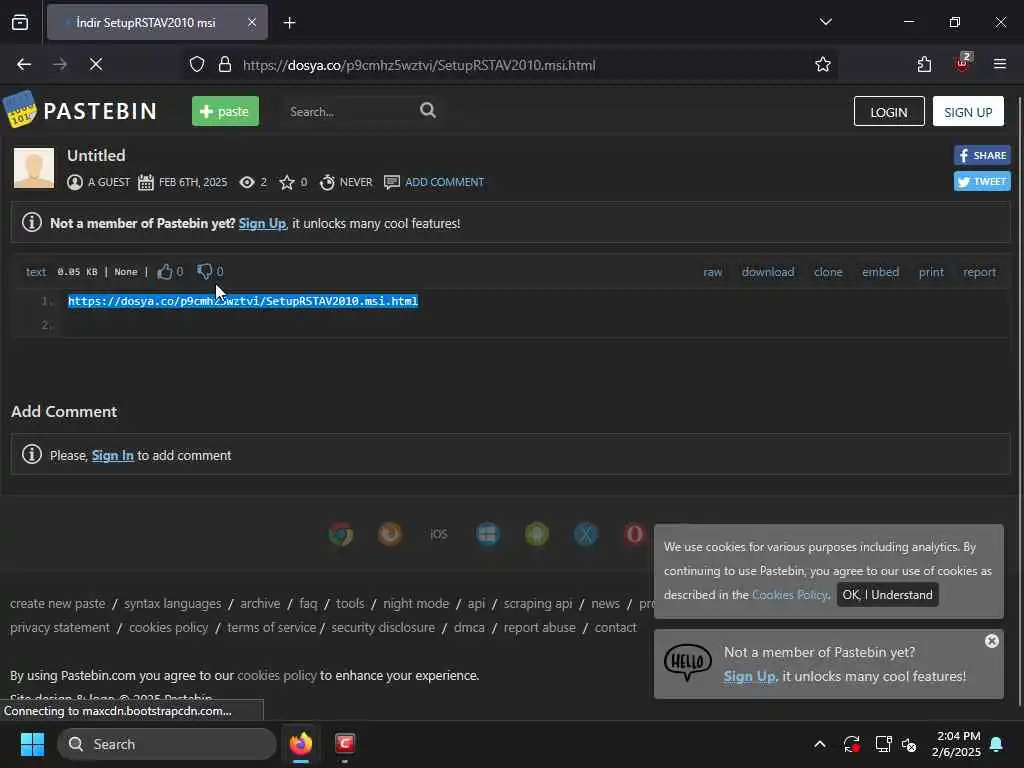The height and width of the screenshot is (768, 1024).
Task: Click the address bar URL
Action: click(419, 65)
